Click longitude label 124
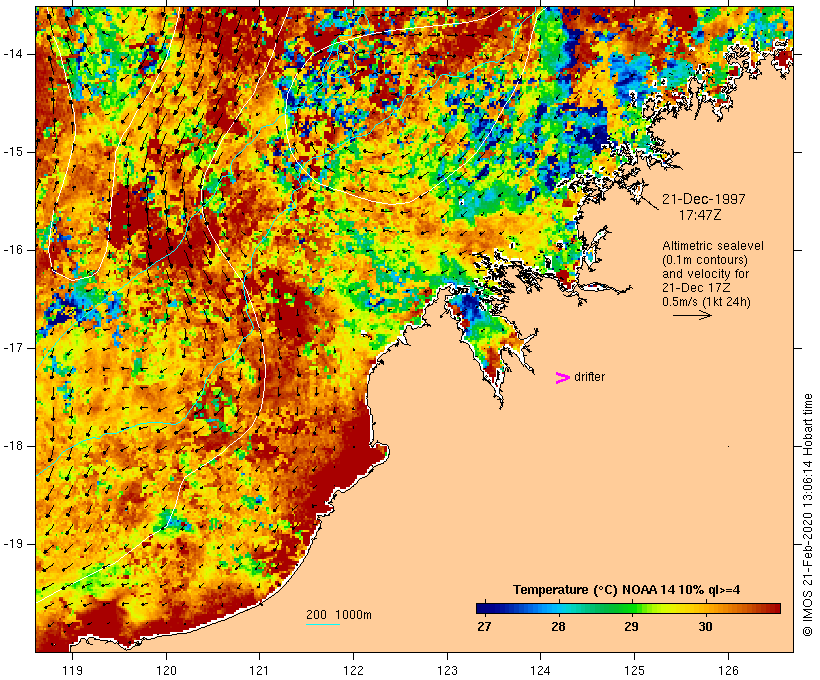 [540, 670]
